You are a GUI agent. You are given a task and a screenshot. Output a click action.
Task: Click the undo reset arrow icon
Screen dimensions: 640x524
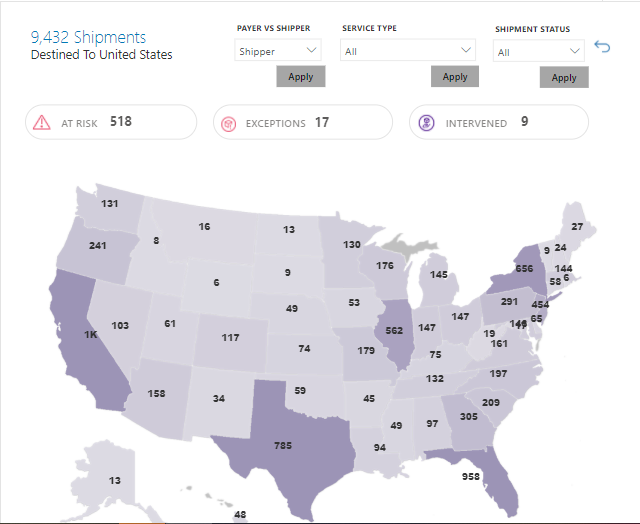[602, 47]
